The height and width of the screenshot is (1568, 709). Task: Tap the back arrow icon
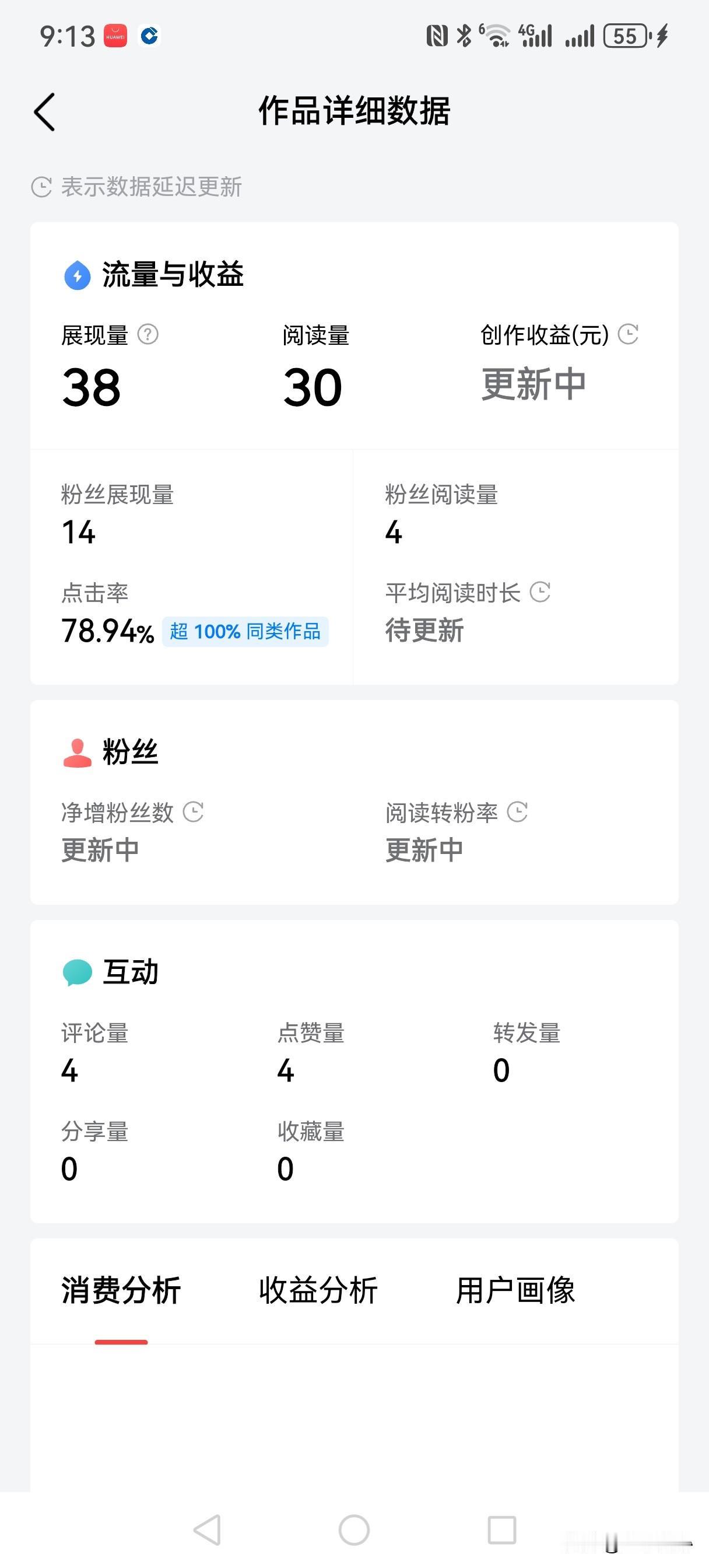44,112
